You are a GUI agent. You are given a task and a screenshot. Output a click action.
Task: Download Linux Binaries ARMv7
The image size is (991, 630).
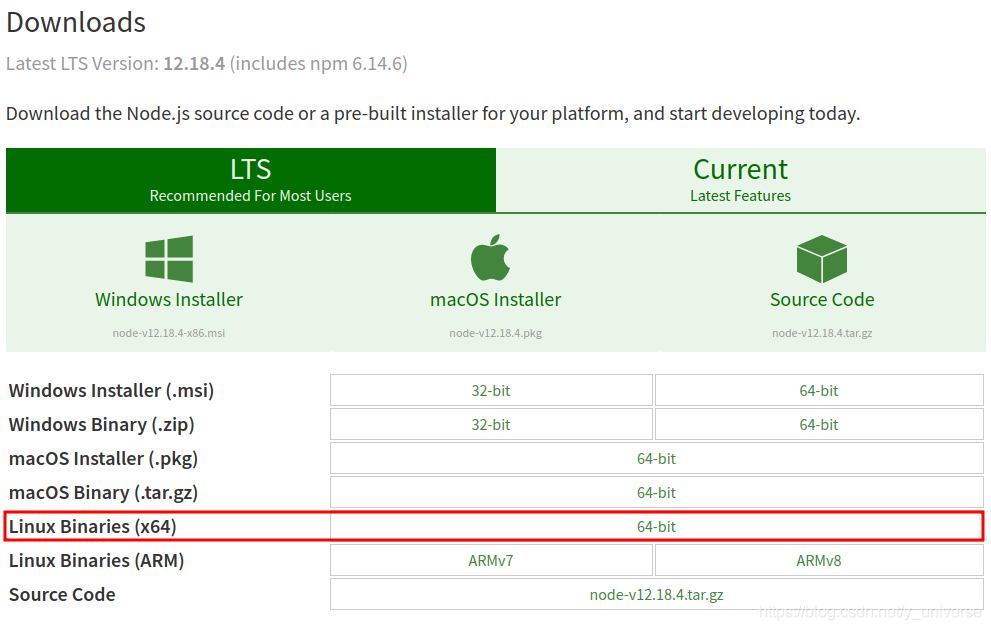(x=491, y=560)
